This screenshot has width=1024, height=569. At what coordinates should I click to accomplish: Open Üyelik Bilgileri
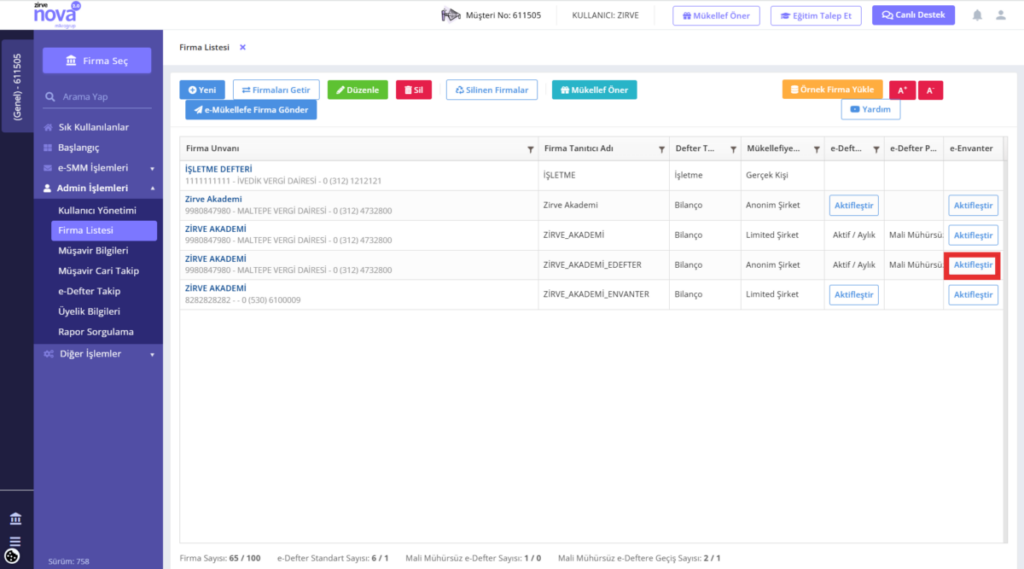(x=89, y=312)
